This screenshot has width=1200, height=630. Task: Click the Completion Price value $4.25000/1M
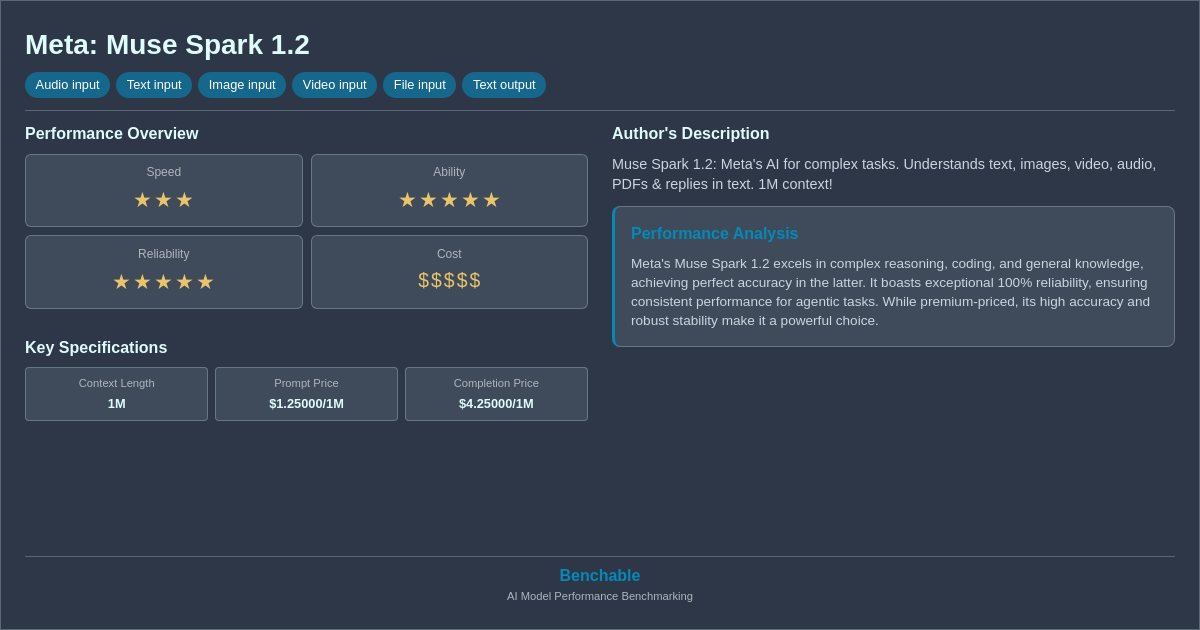point(496,404)
